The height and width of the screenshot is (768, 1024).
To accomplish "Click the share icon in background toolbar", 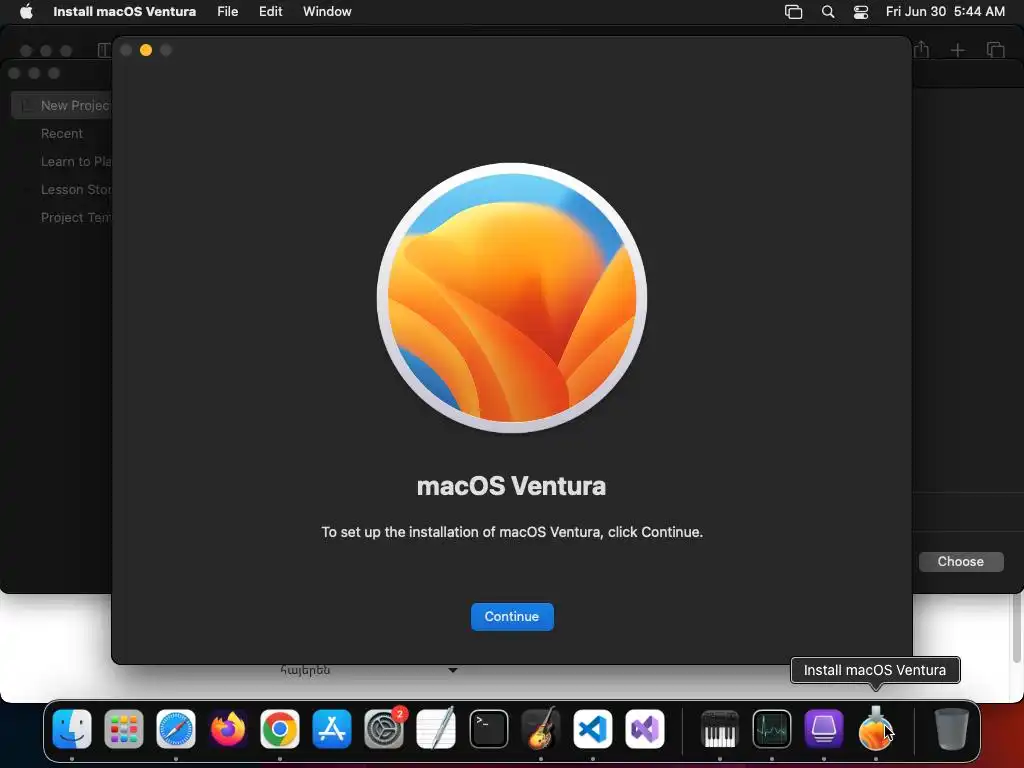I will [x=921, y=49].
